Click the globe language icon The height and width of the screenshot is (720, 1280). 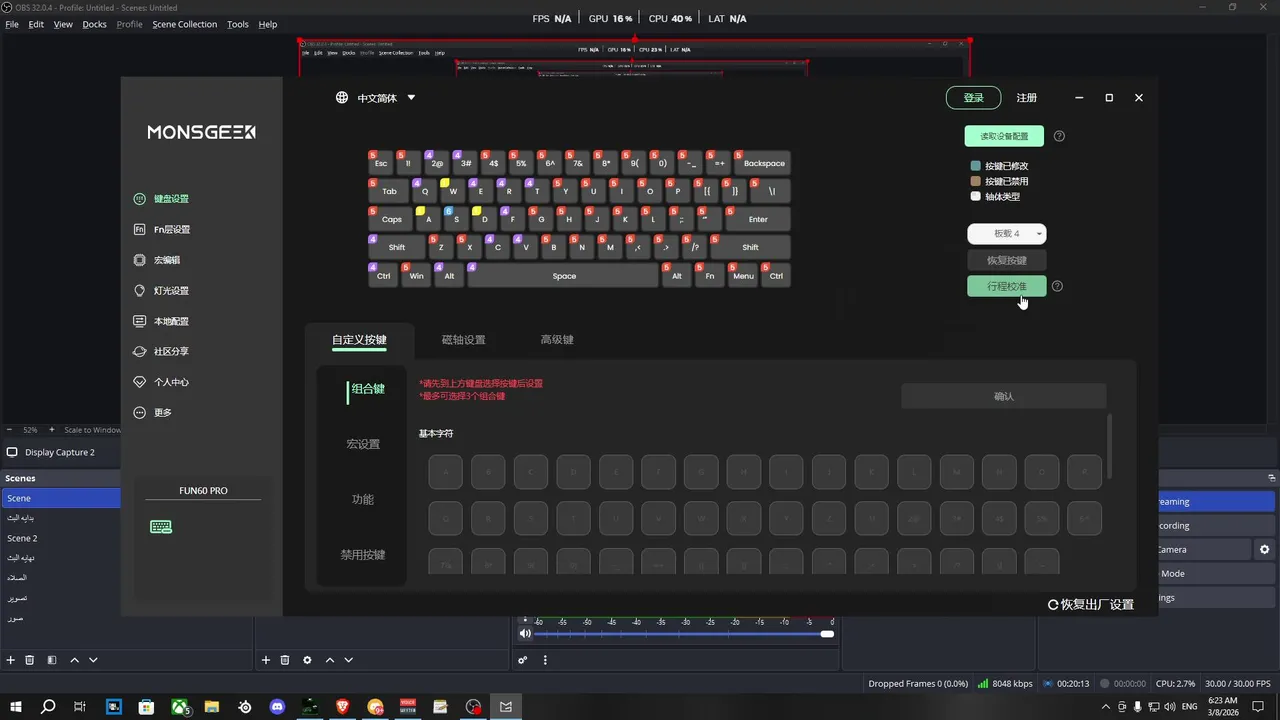click(342, 98)
